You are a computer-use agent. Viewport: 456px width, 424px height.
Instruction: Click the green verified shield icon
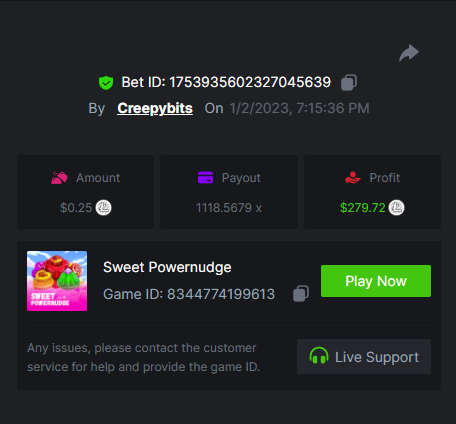[x=106, y=83]
